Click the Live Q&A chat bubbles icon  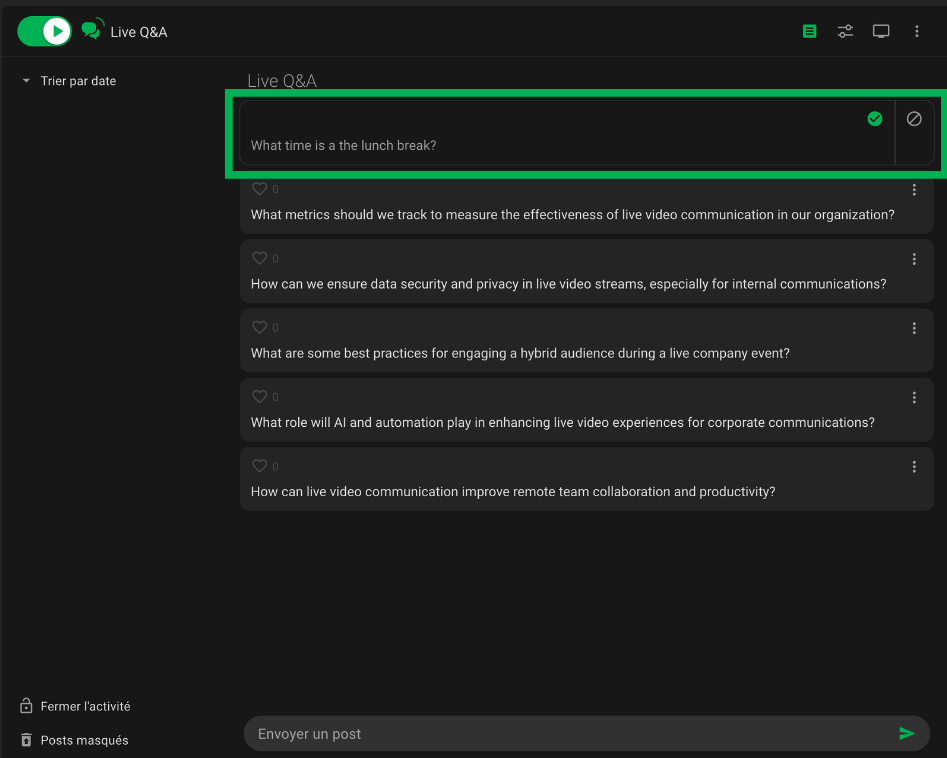pyautogui.click(x=92, y=31)
